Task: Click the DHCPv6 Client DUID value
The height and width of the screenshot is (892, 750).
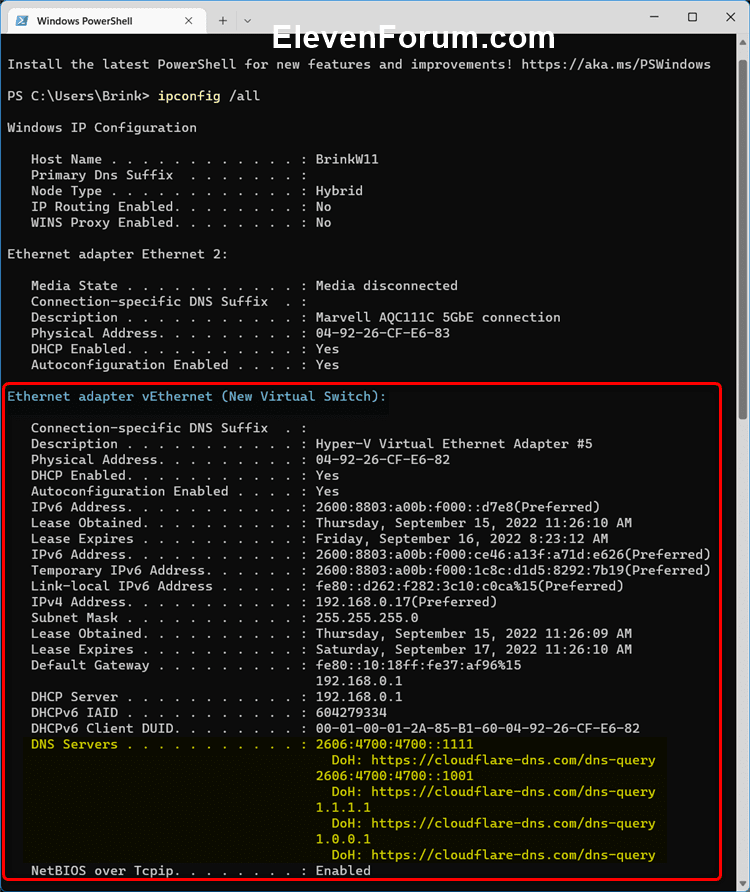Action: click(477, 729)
